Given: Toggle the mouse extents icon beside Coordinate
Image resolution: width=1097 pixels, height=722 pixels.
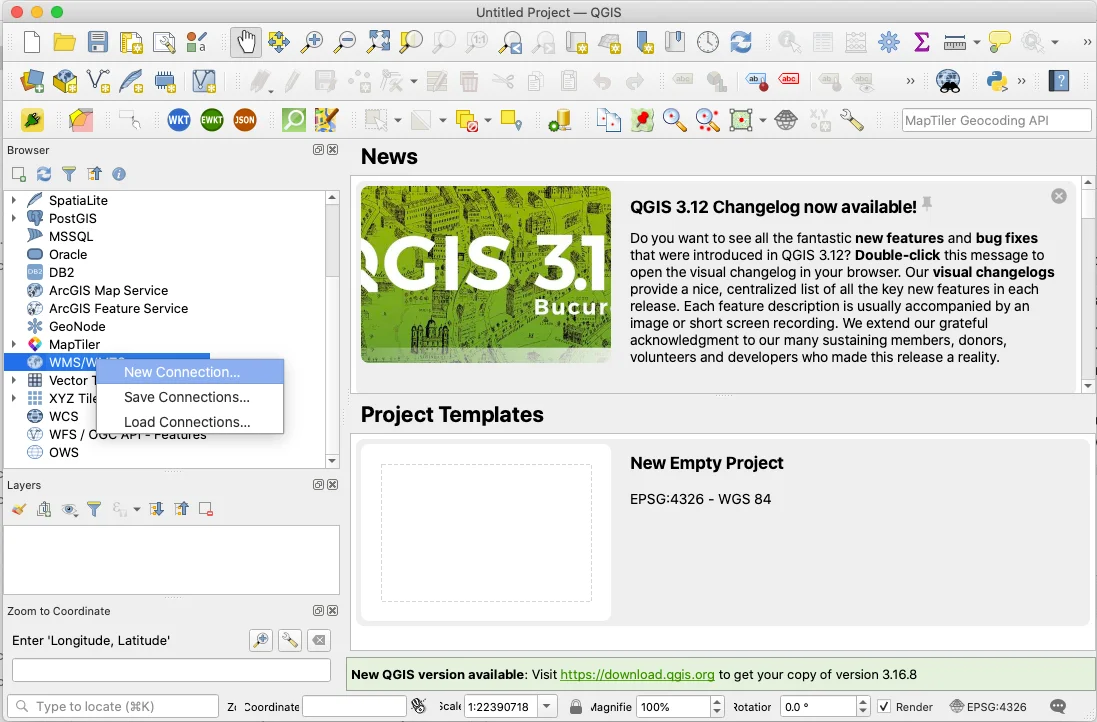Looking at the screenshot, I should (419, 707).
